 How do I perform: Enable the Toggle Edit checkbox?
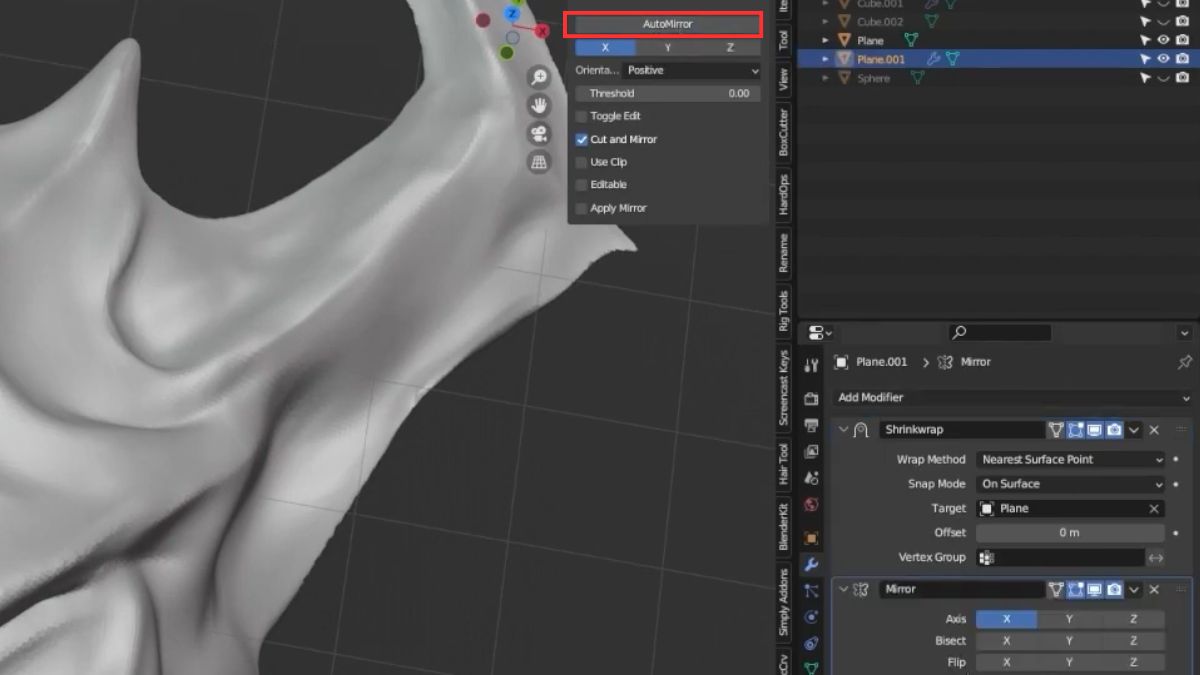(x=582, y=117)
